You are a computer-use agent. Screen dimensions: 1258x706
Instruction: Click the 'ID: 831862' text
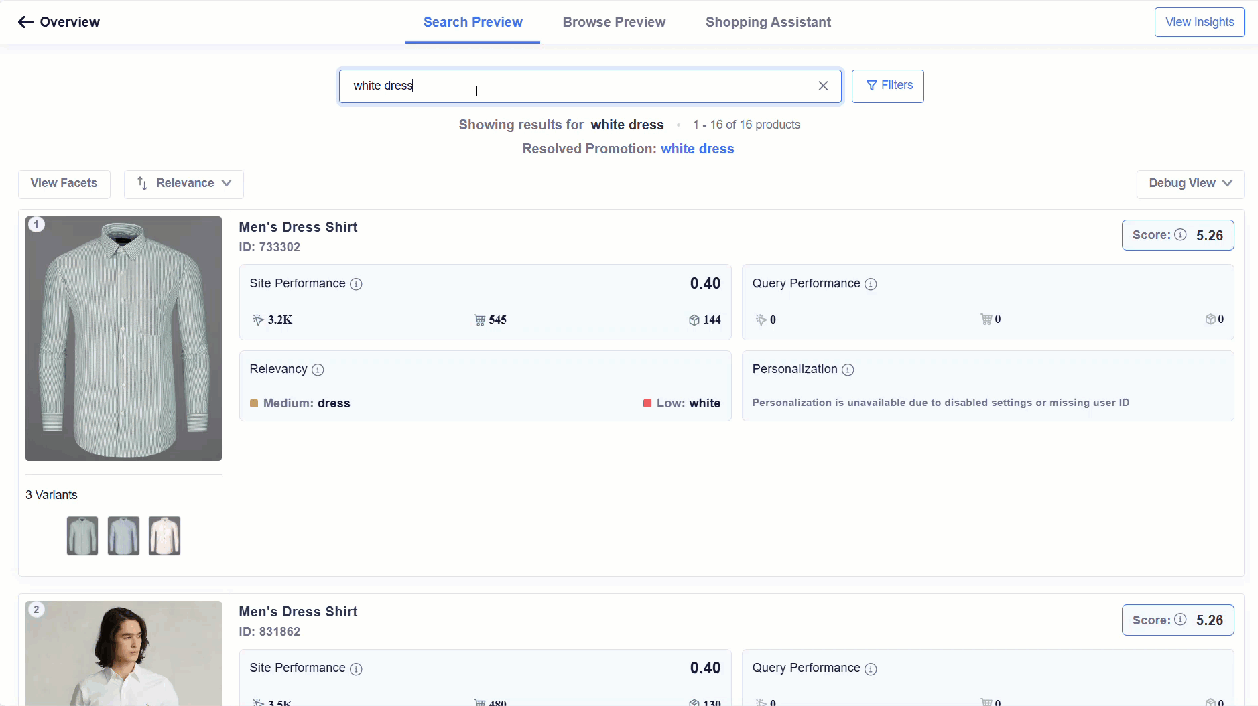[x=270, y=632]
